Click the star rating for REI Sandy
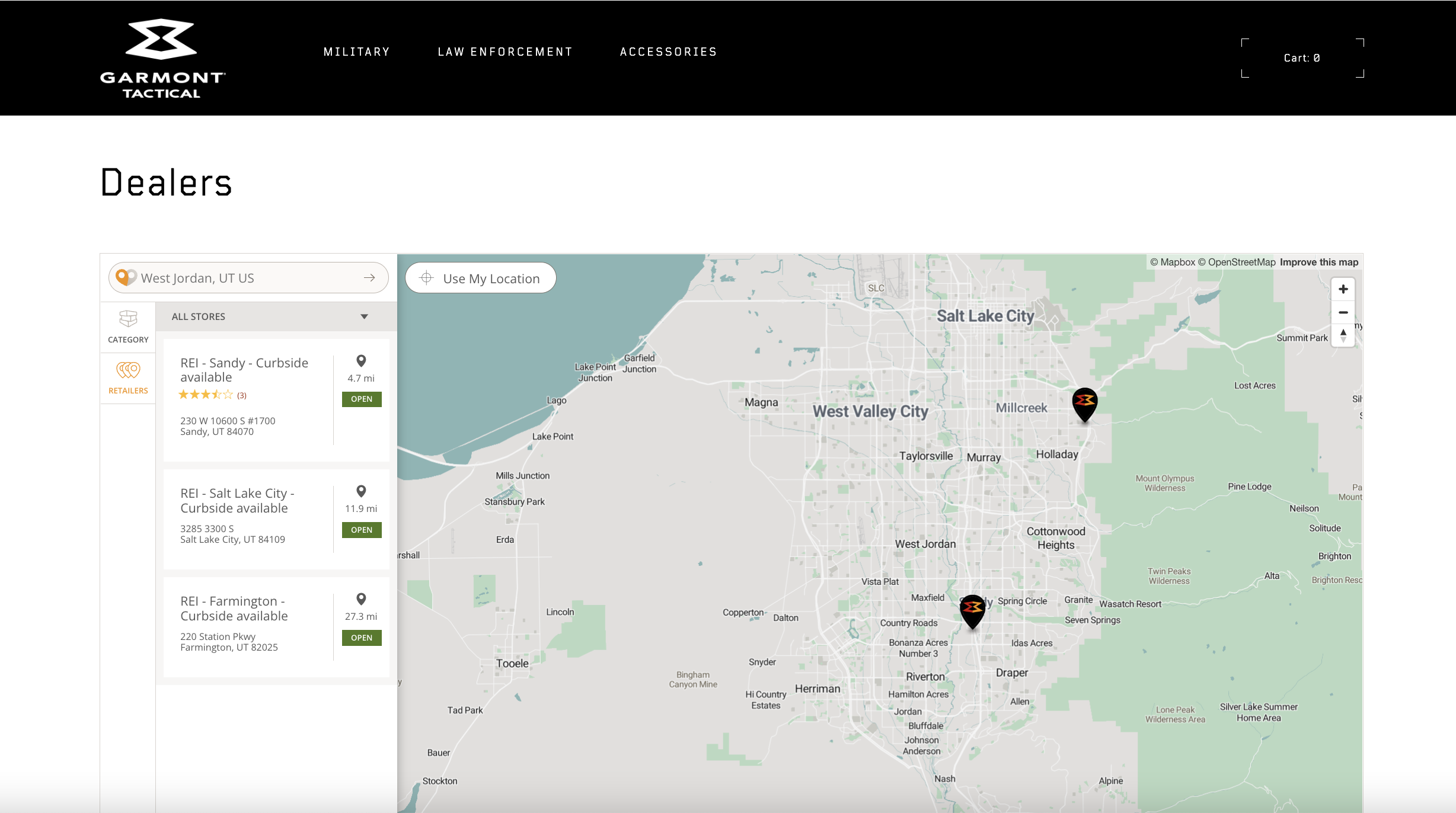The height and width of the screenshot is (813, 1456). pos(205,393)
